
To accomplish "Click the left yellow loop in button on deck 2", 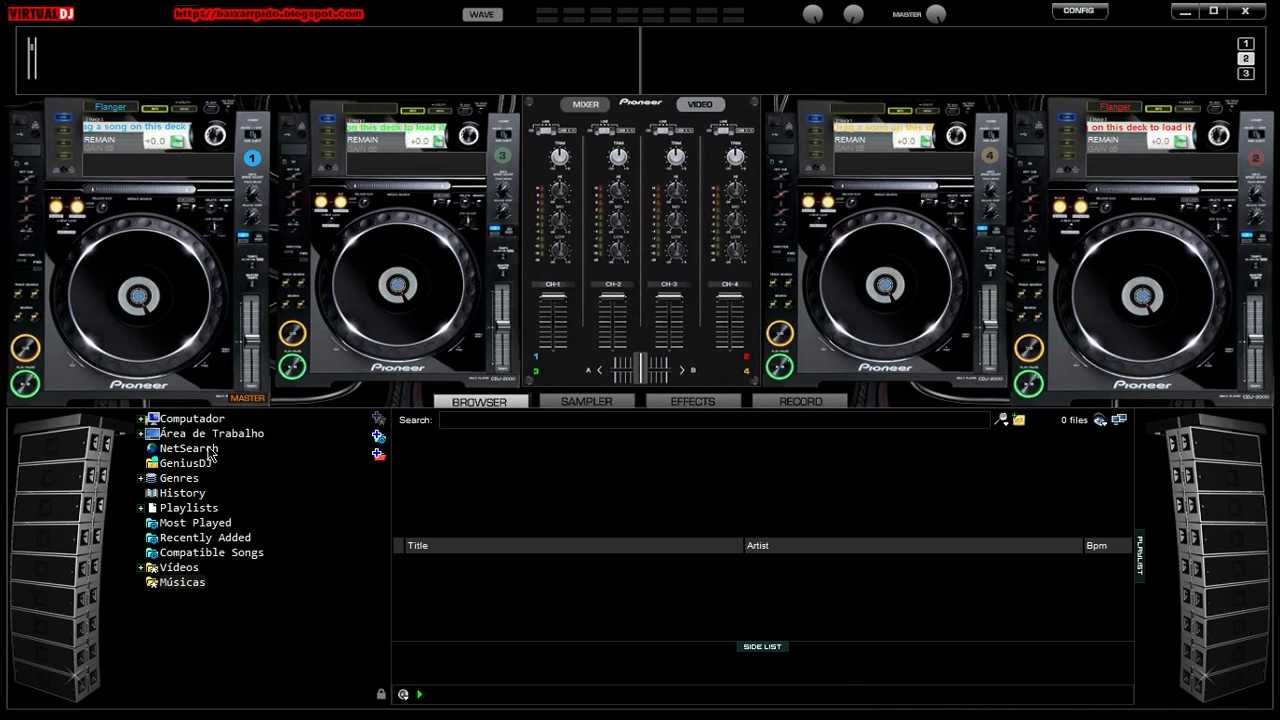I will coord(1061,206).
